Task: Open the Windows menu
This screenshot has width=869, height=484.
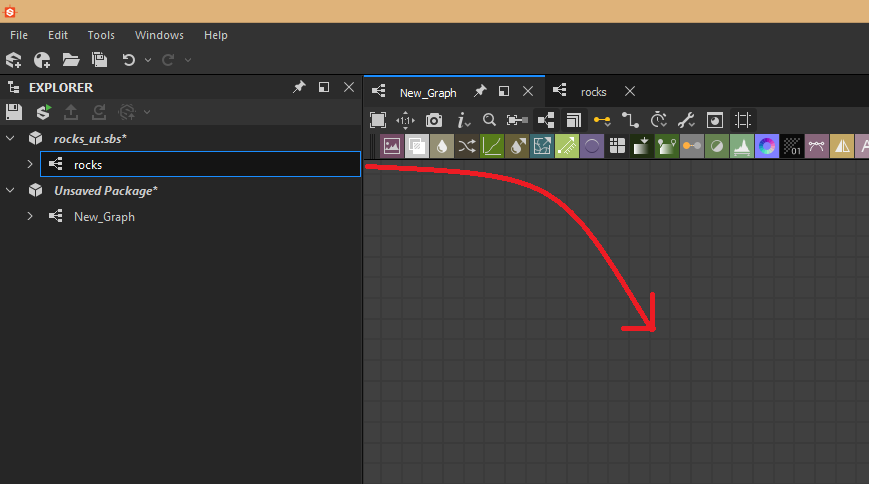Action: coord(159,35)
